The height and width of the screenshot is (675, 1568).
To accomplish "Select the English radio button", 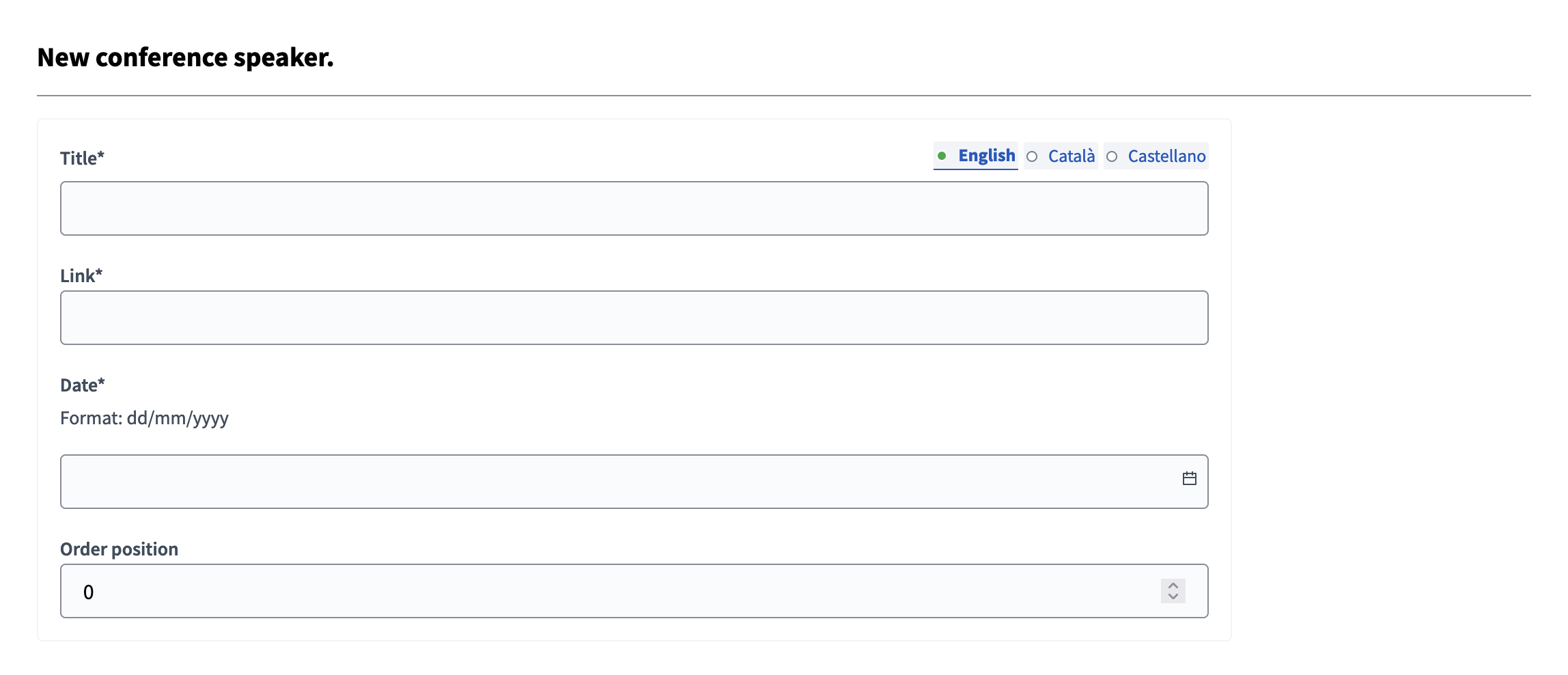I will (x=943, y=156).
